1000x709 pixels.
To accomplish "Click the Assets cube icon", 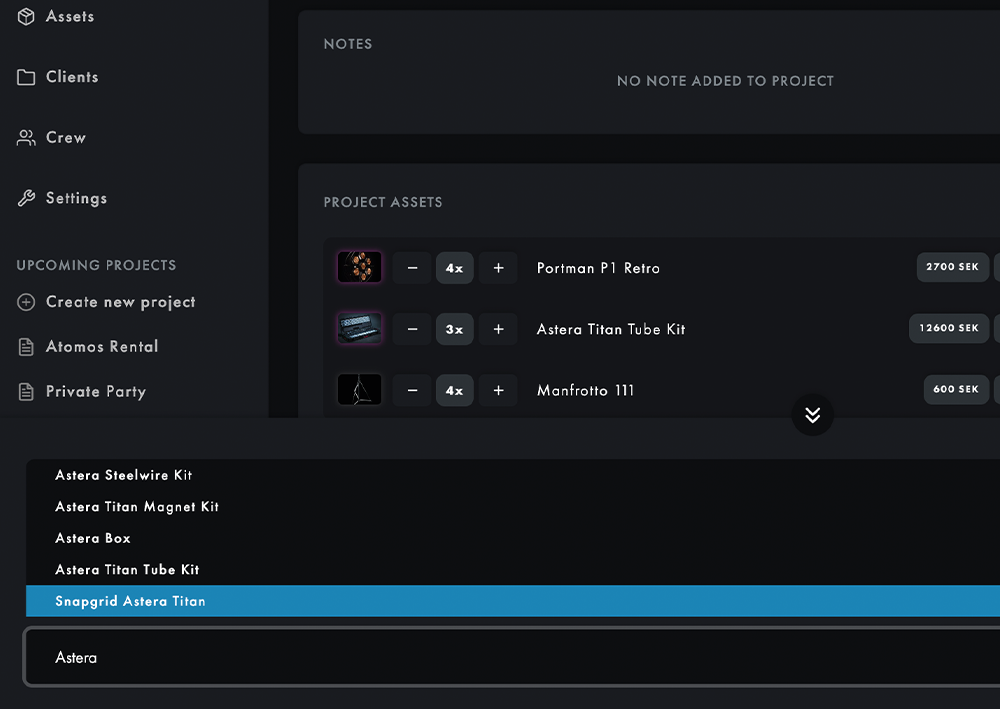I will click(x=26, y=17).
